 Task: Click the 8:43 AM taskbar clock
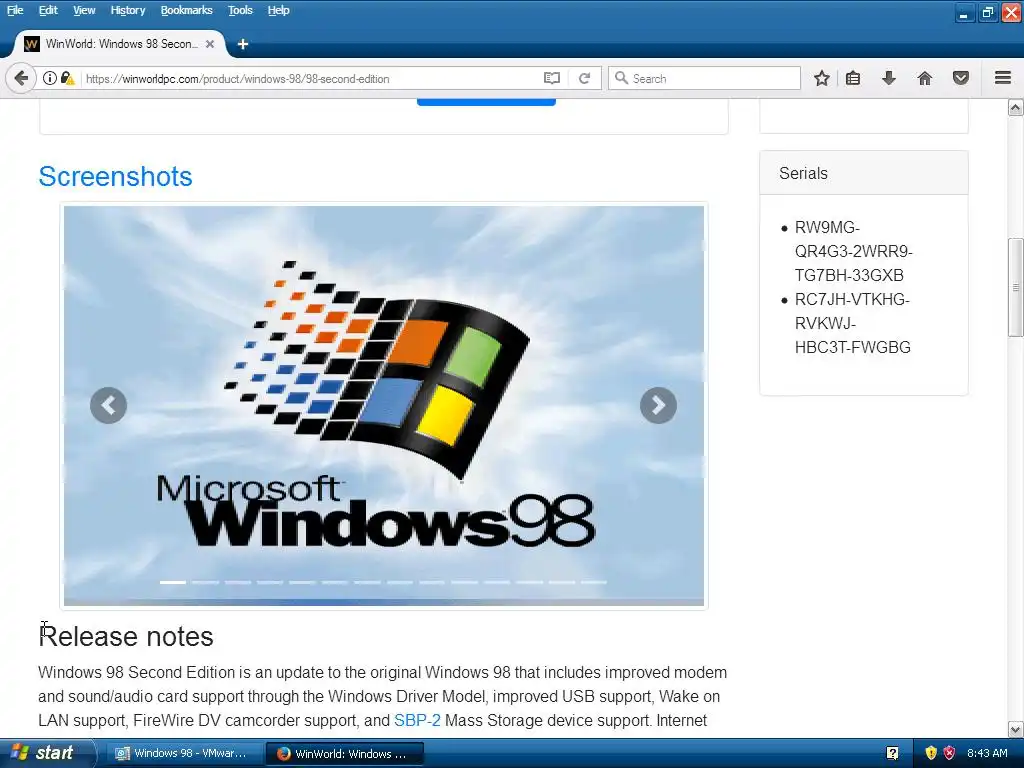(987, 753)
